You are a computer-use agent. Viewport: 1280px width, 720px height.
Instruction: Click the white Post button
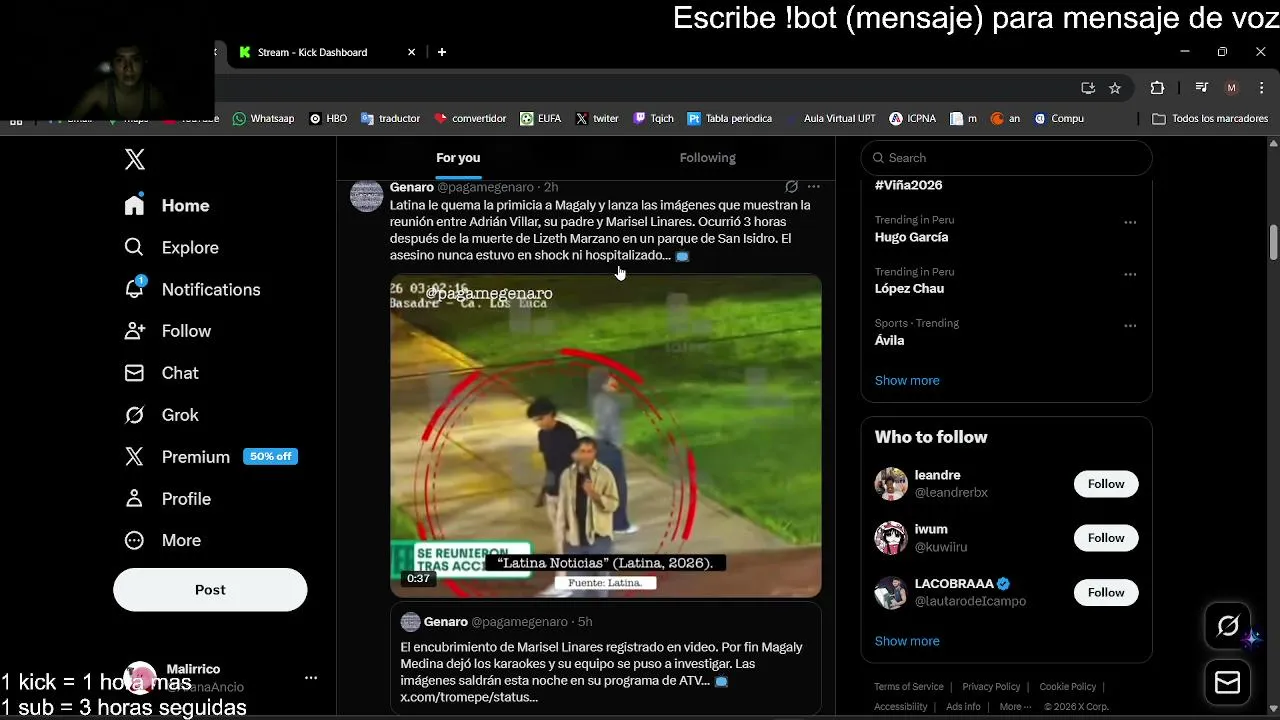tap(210, 590)
